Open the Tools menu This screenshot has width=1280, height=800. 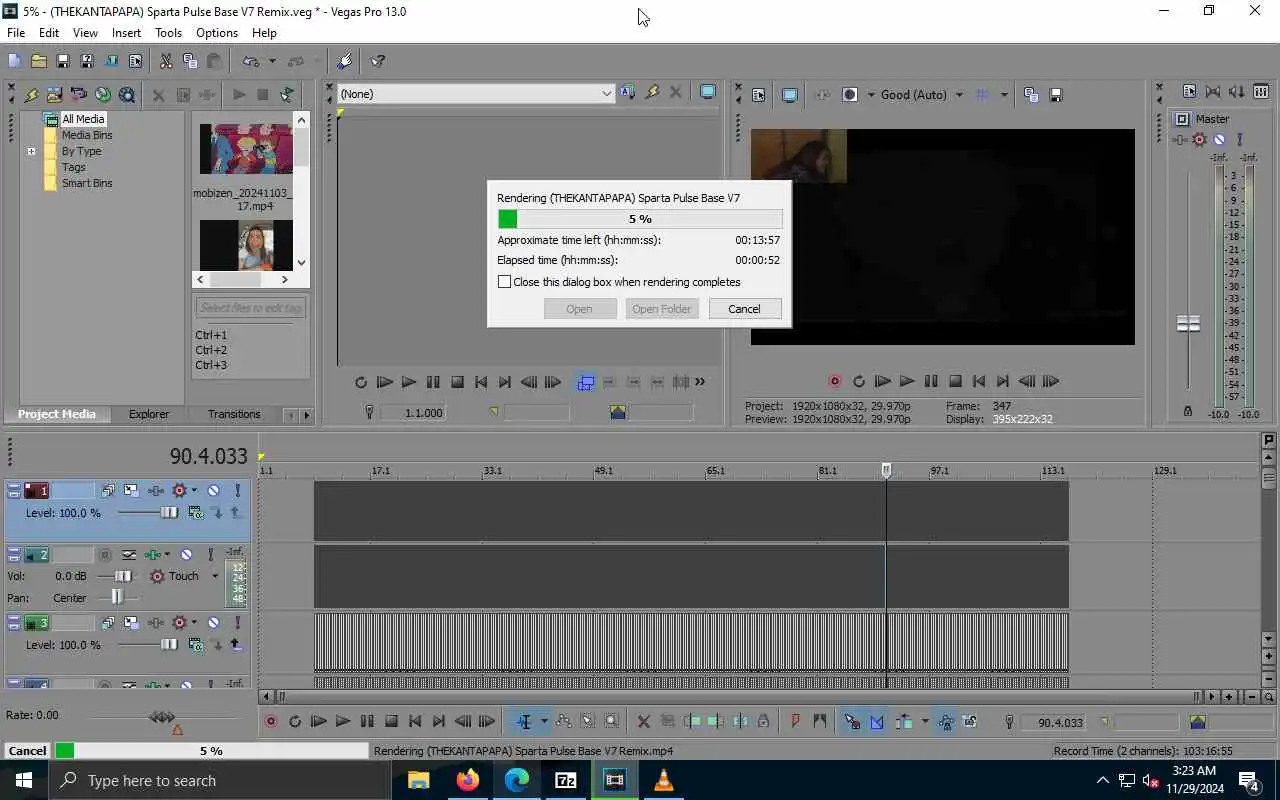click(169, 33)
